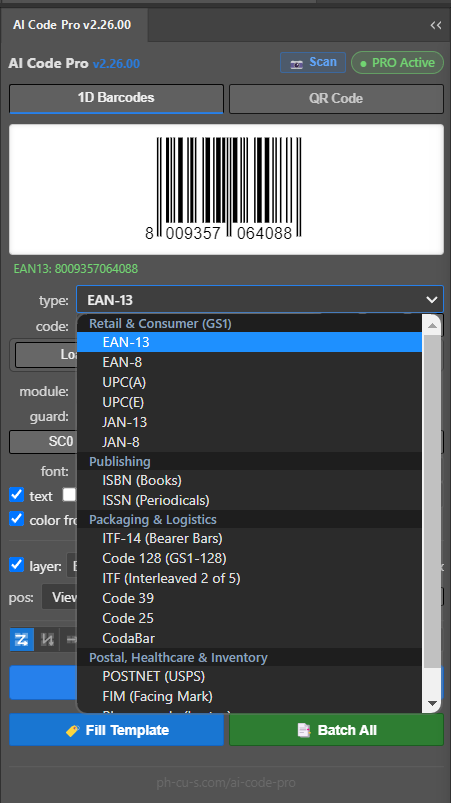Click dropdown list scrollbar up arrow
The width and height of the screenshot is (451, 803).
point(432,325)
